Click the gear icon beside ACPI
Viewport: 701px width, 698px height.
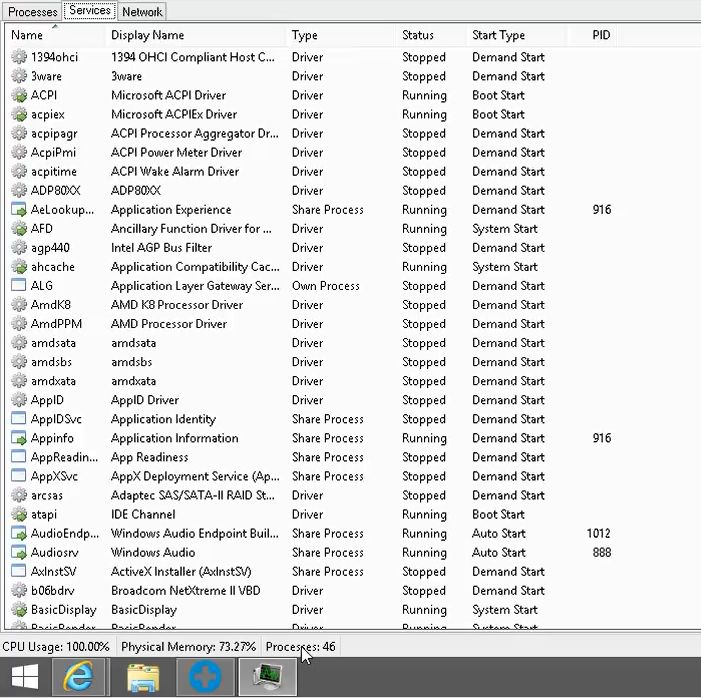[x=19, y=96]
